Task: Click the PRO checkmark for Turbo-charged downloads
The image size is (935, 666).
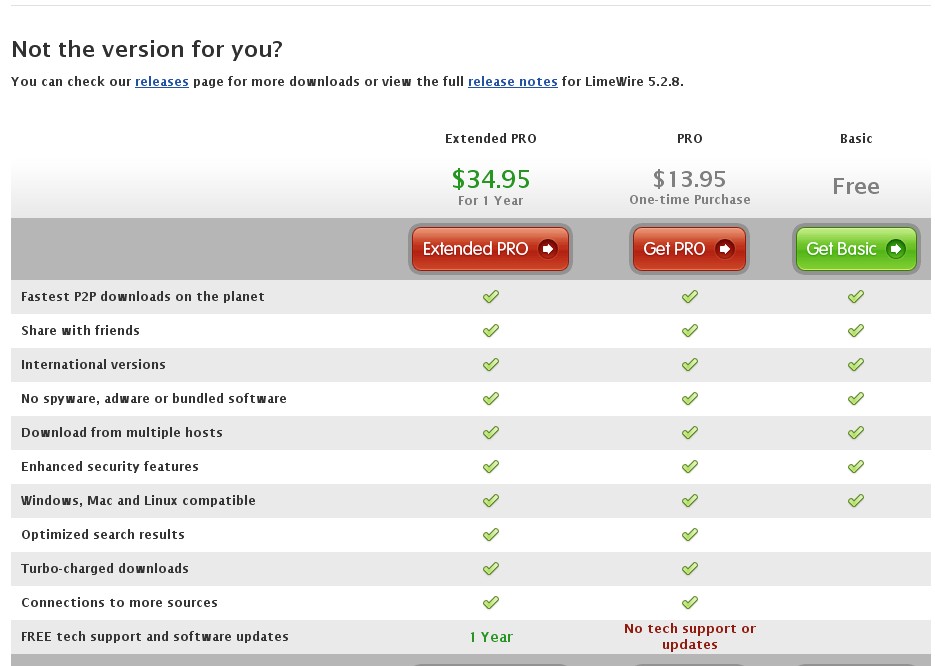Action: (690, 568)
